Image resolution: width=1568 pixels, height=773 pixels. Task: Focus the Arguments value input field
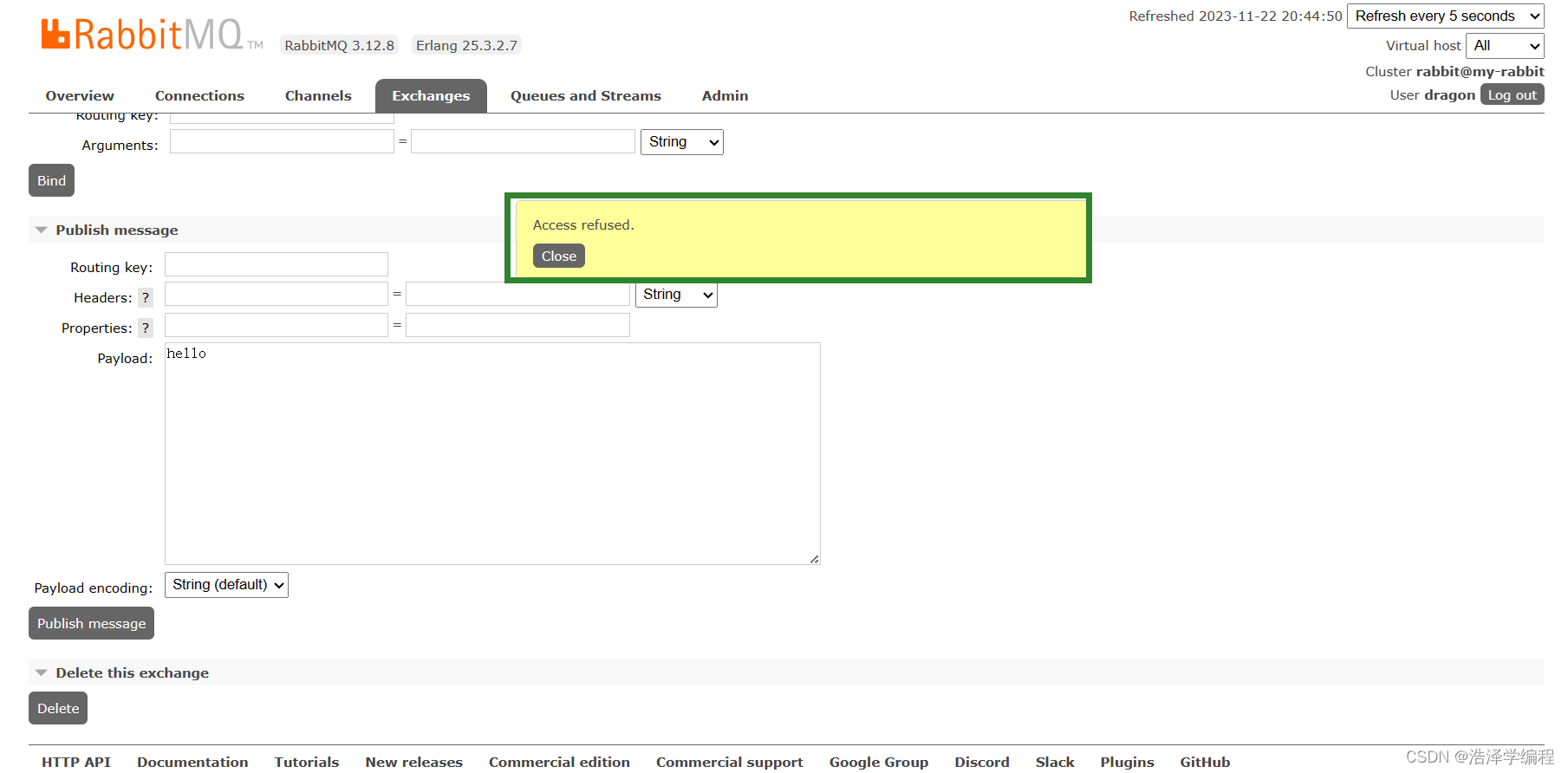[x=523, y=141]
